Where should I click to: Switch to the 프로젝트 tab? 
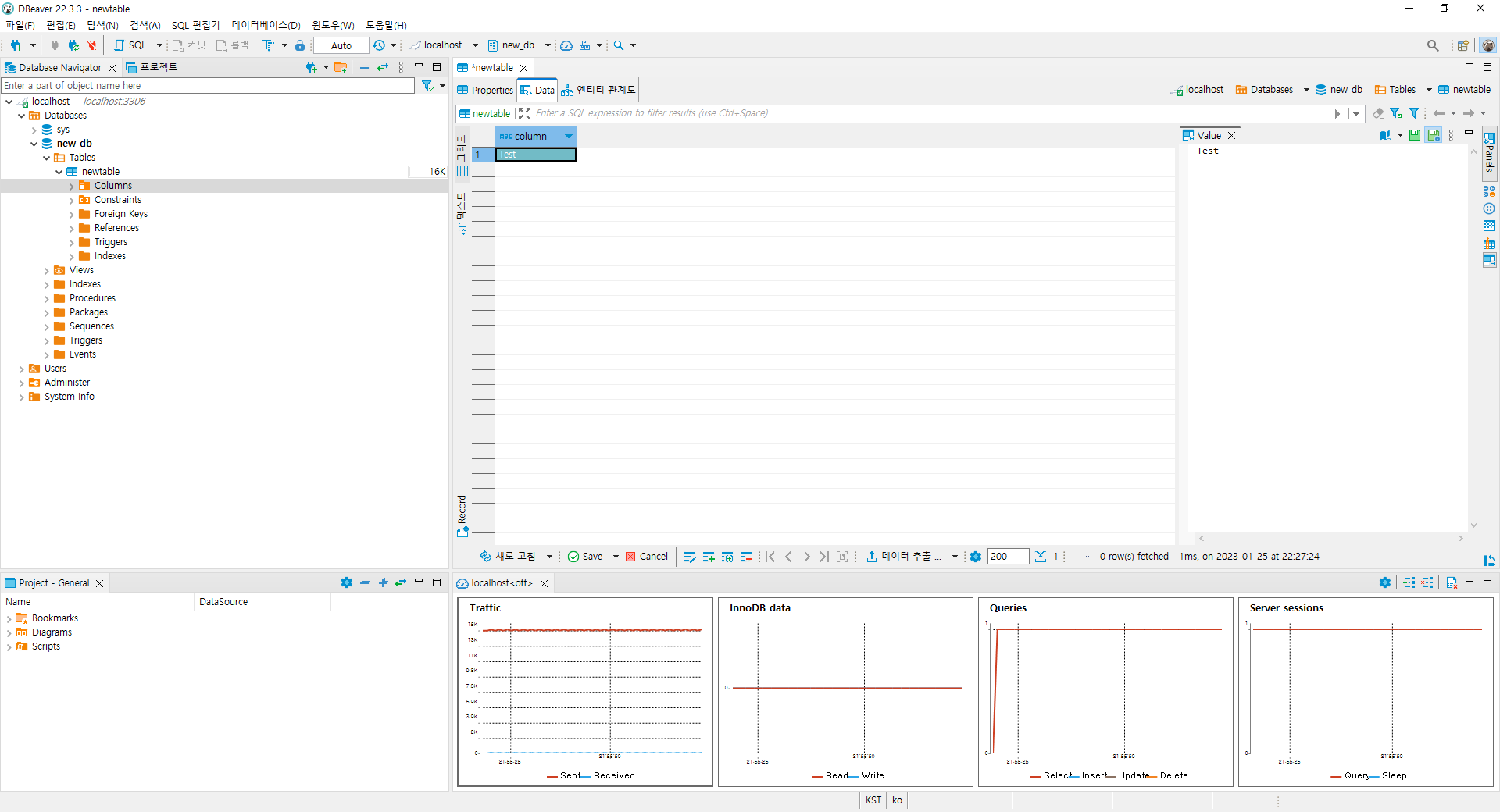tap(152, 68)
